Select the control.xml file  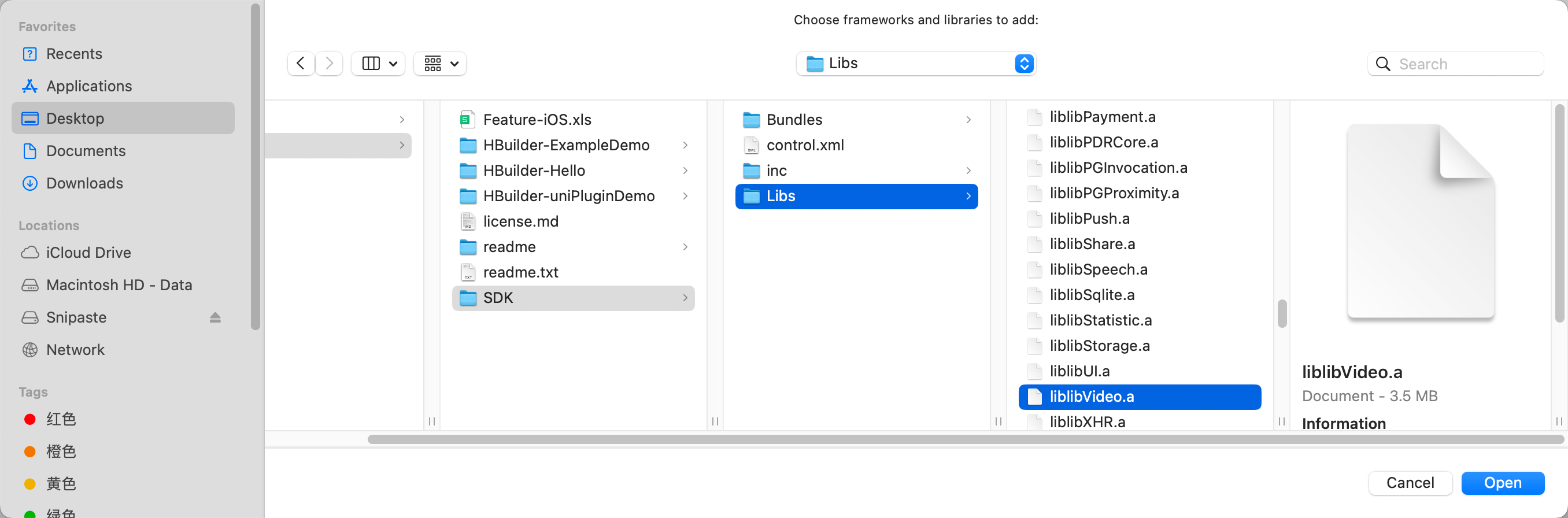tap(805, 145)
